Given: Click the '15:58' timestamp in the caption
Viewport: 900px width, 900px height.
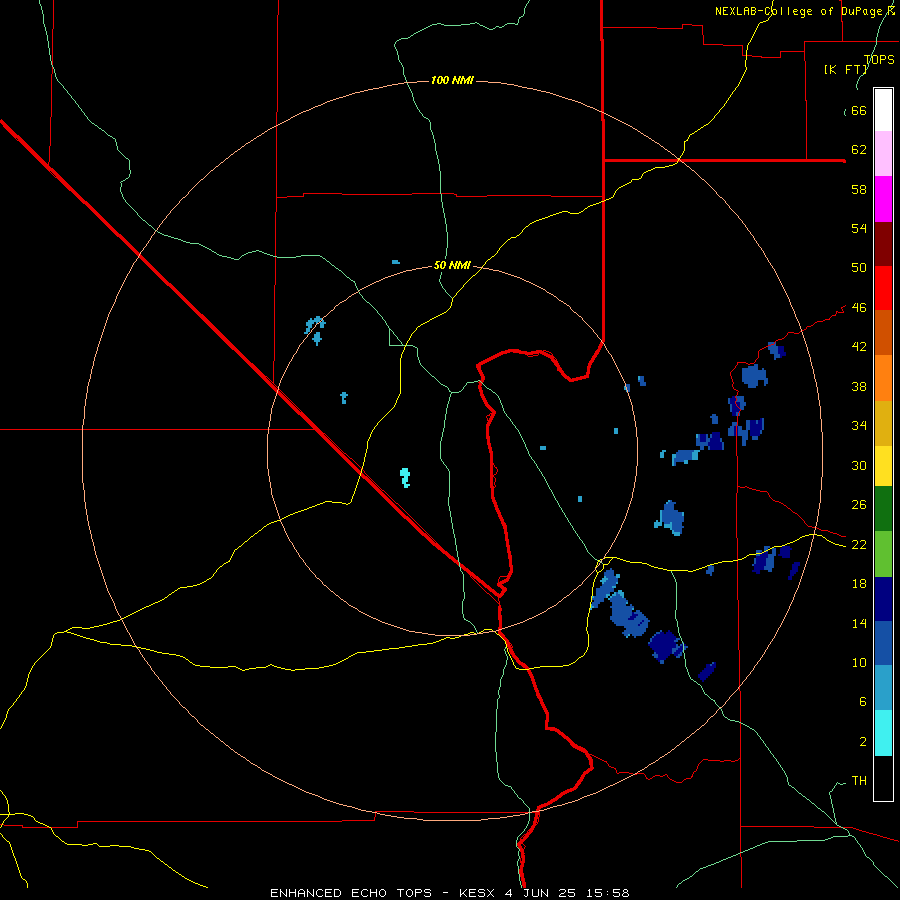Looking at the screenshot, I should tap(608, 893).
